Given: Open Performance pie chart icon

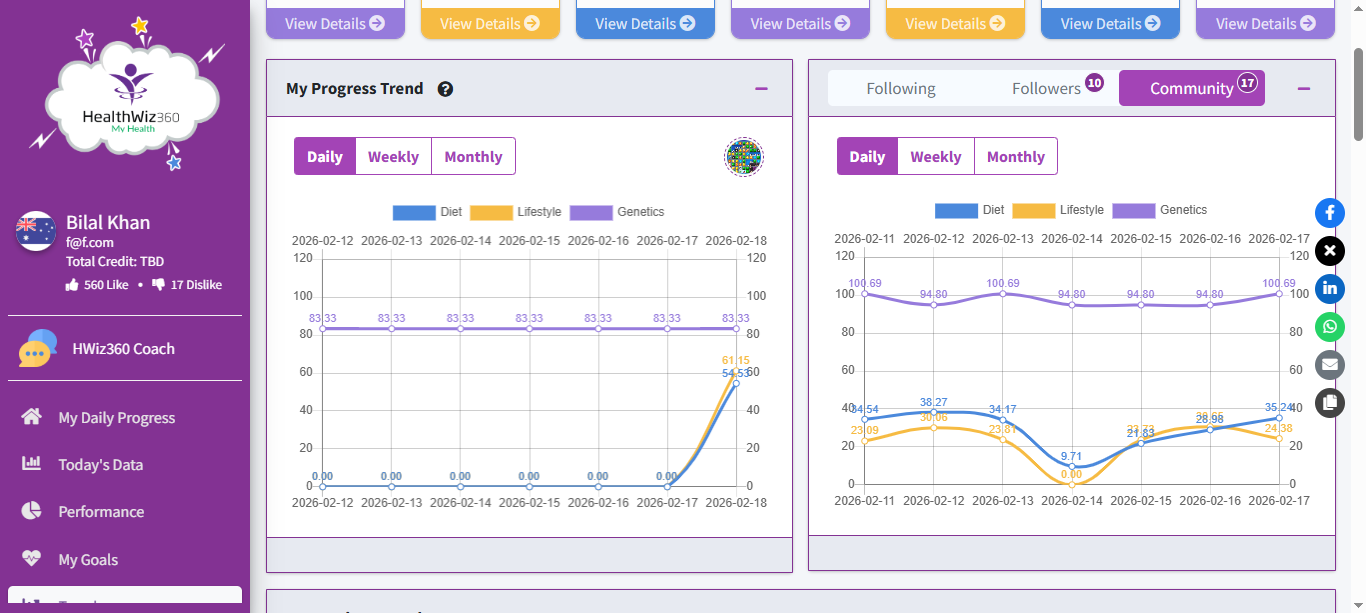Looking at the screenshot, I should [x=32, y=511].
